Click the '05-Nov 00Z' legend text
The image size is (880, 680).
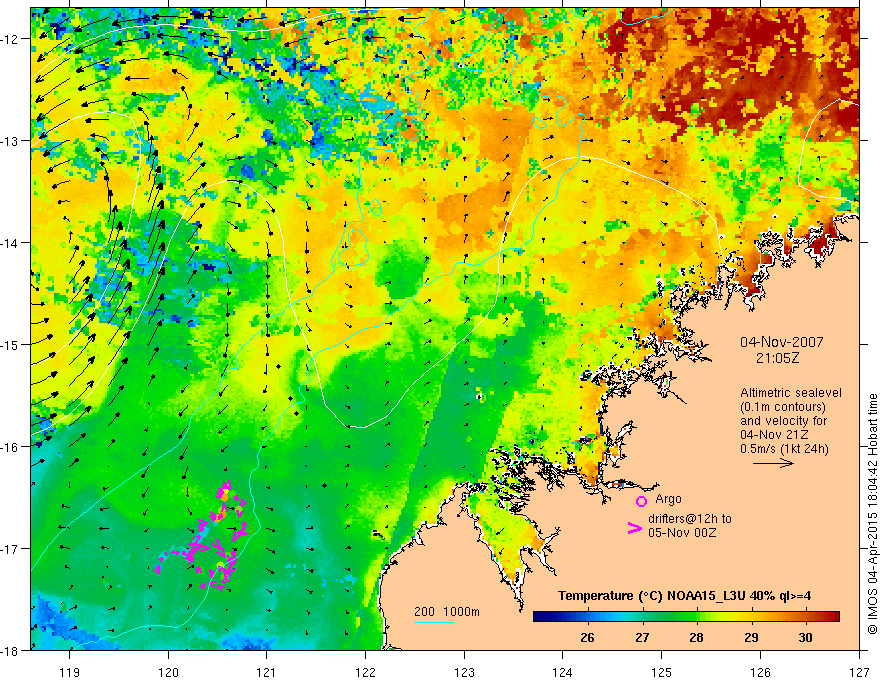pyautogui.click(x=682, y=532)
